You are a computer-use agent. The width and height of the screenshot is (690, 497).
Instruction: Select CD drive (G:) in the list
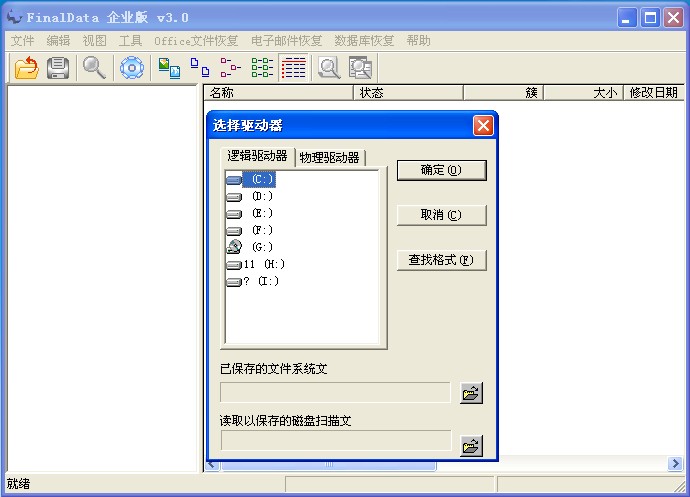coord(250,247)
